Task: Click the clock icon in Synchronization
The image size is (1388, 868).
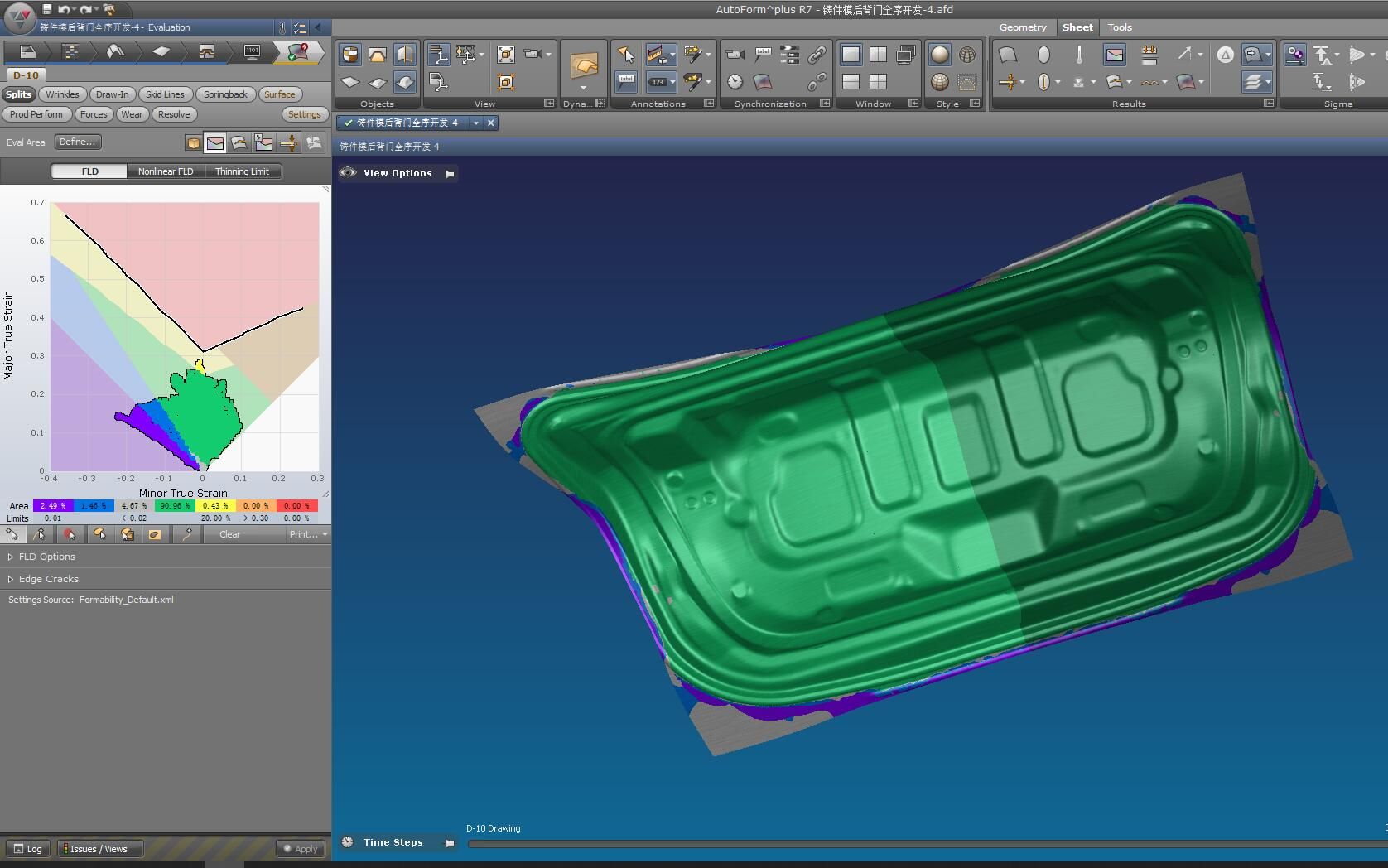Action: [x=735, y=82]
